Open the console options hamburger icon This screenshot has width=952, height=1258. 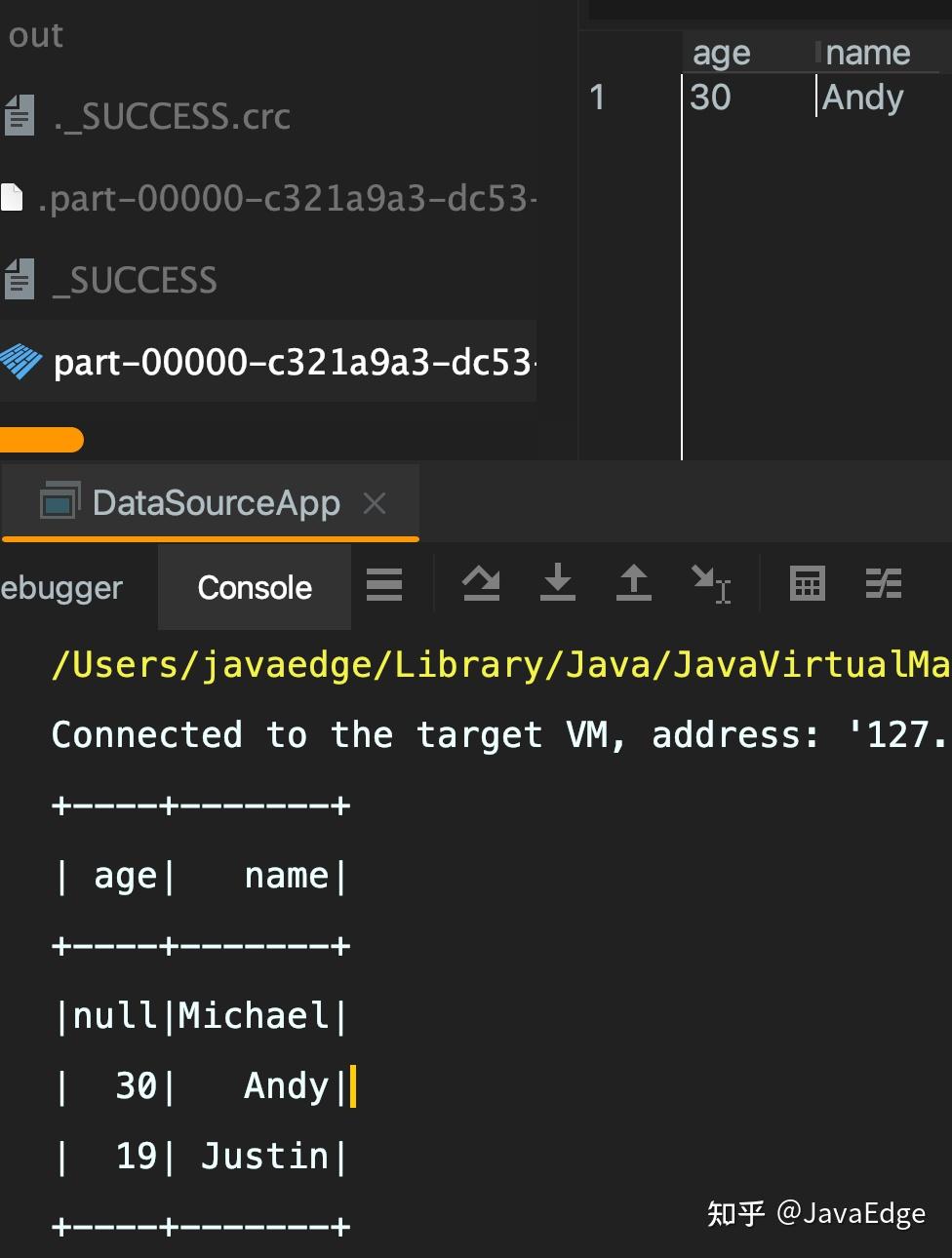(x=384, y=585)
